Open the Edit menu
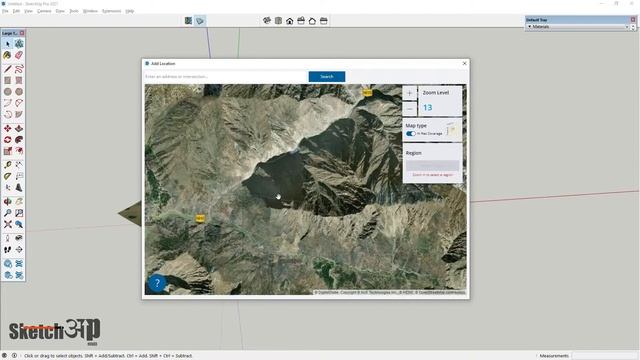The height and width of the screenshot is (360, 640). pos(16,11)
